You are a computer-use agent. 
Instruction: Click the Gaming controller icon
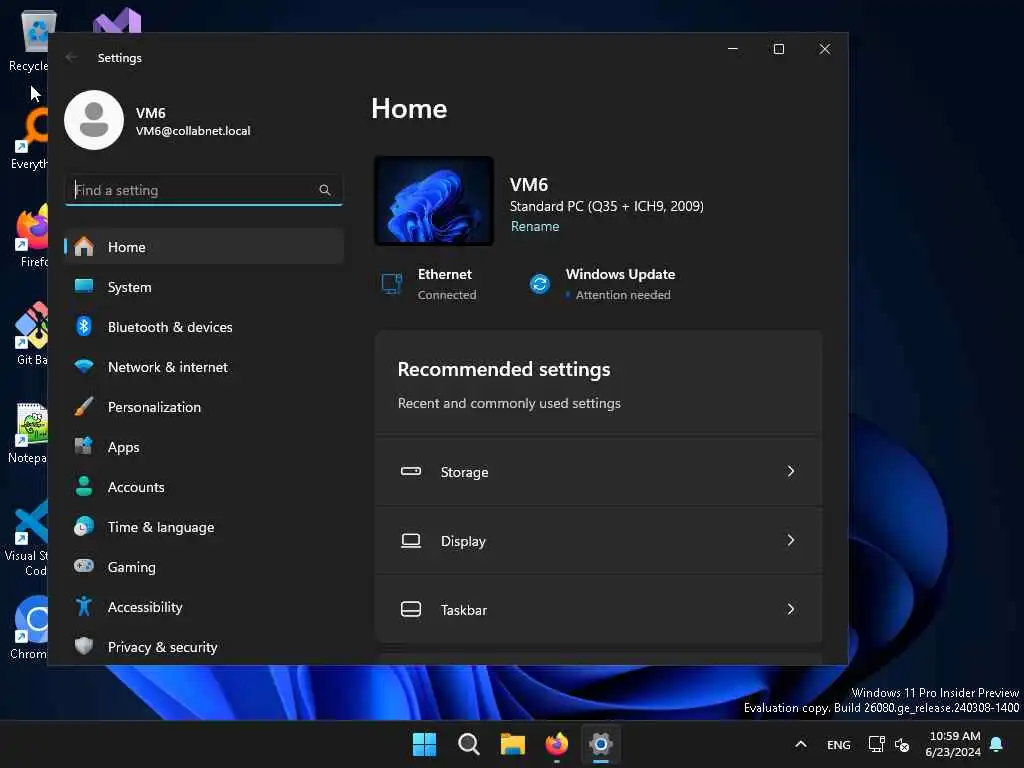coord(84,566)
